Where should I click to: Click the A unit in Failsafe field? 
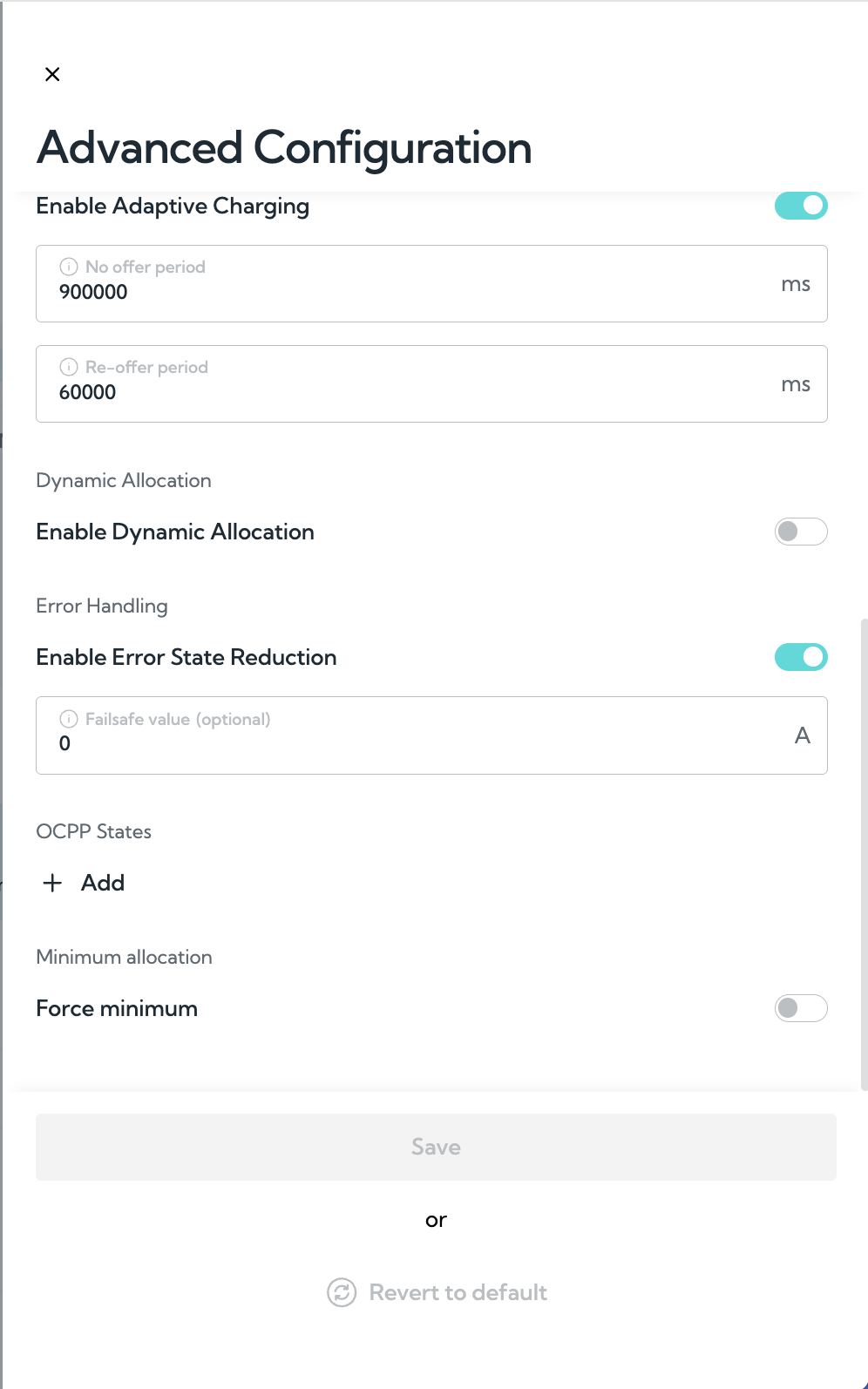coord(803,735)
